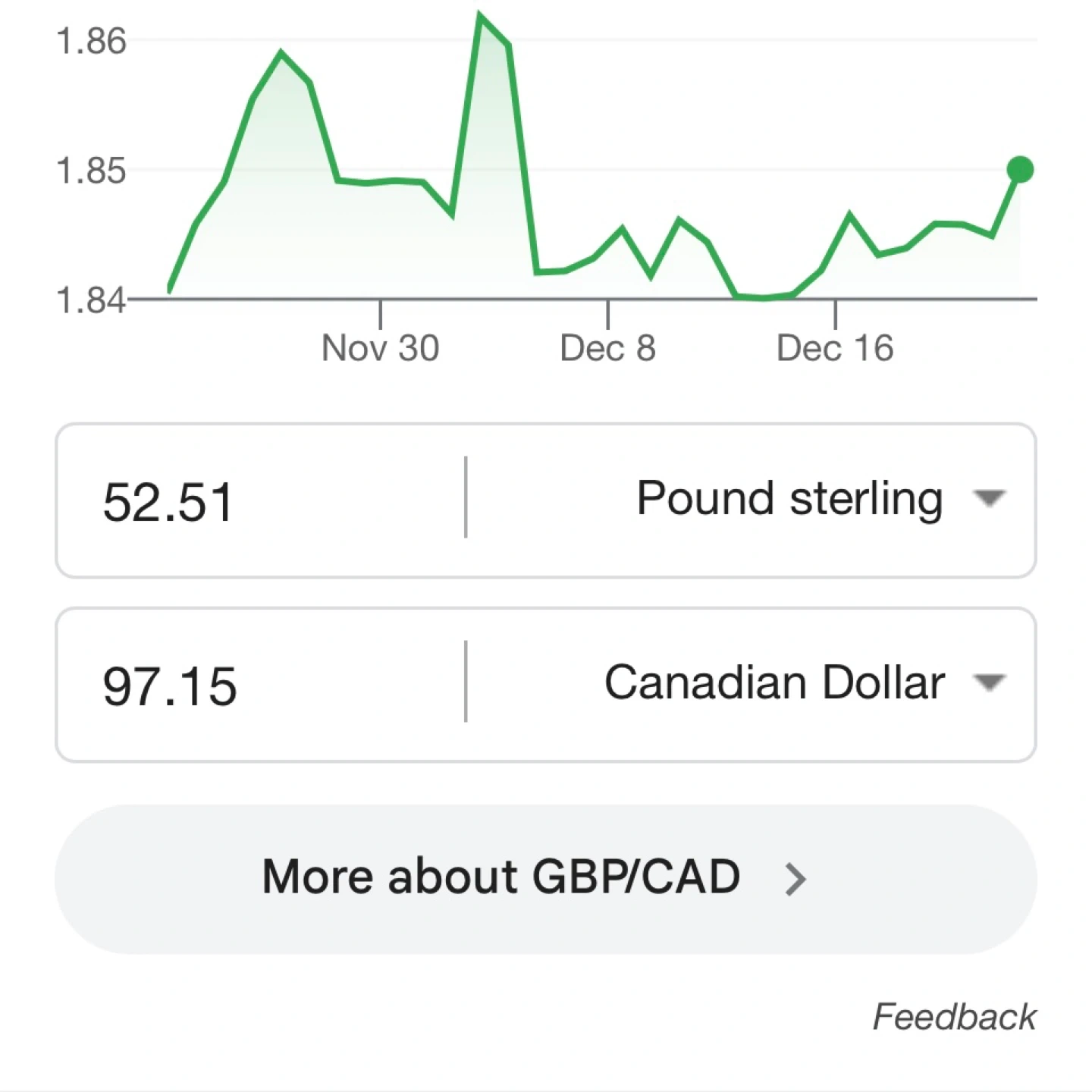
Task: Click the Feedback link
Action: click(953, 1016)
